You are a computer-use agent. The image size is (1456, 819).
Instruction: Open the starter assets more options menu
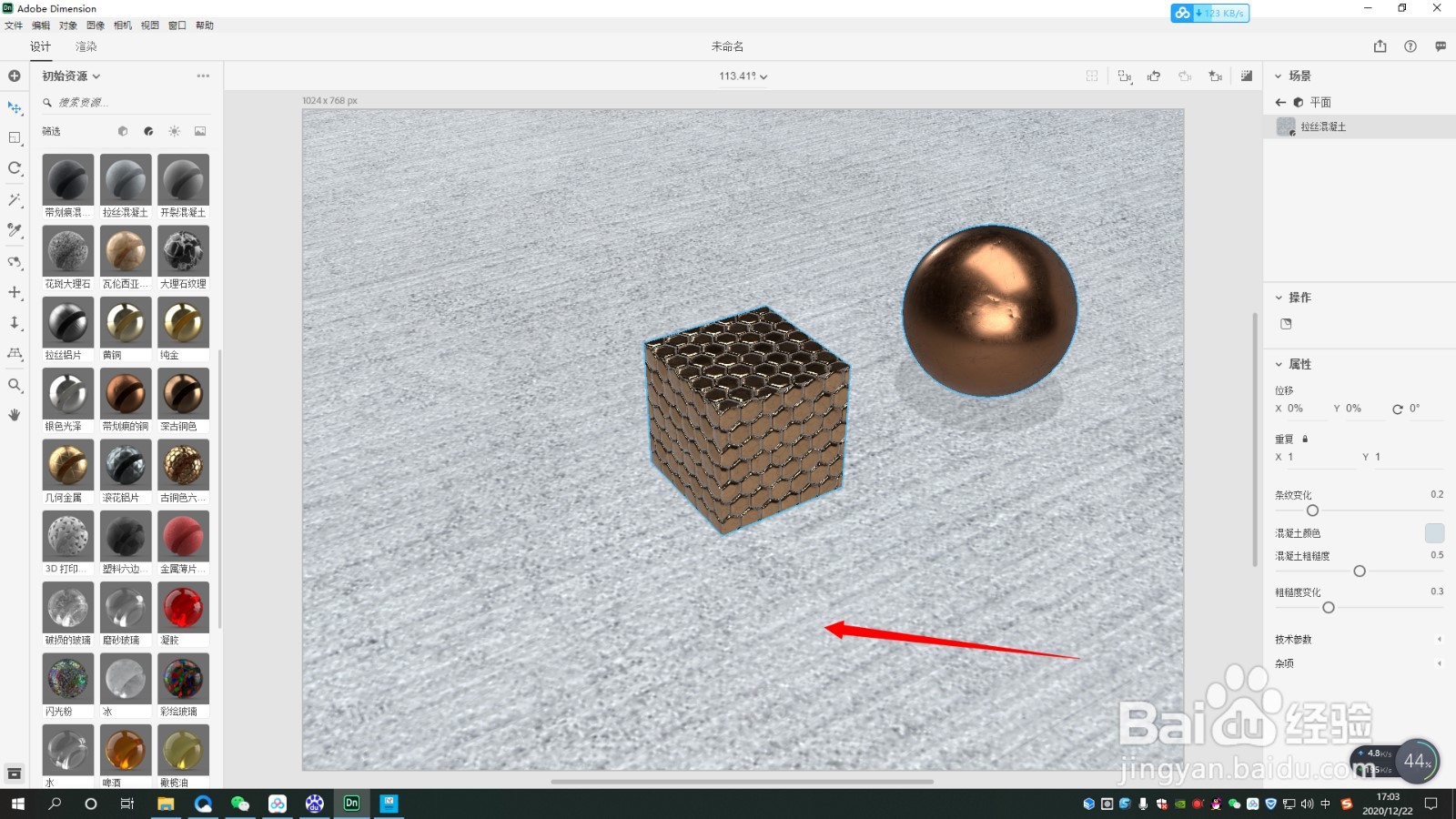(203, 76)
